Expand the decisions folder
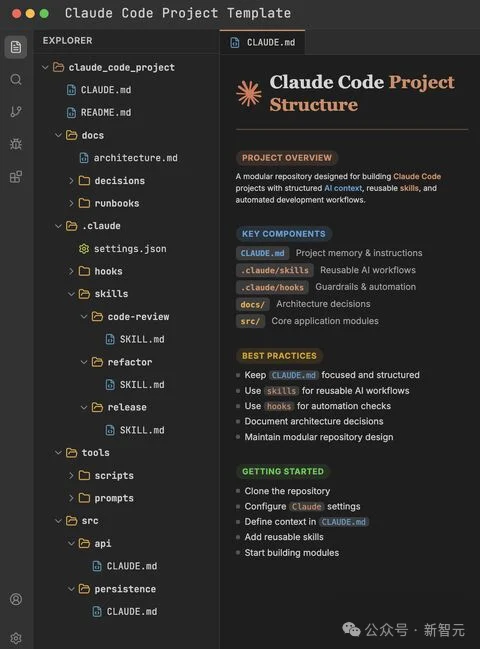The height and width of the screenshot is (649, 480). [x=71, y=180]
